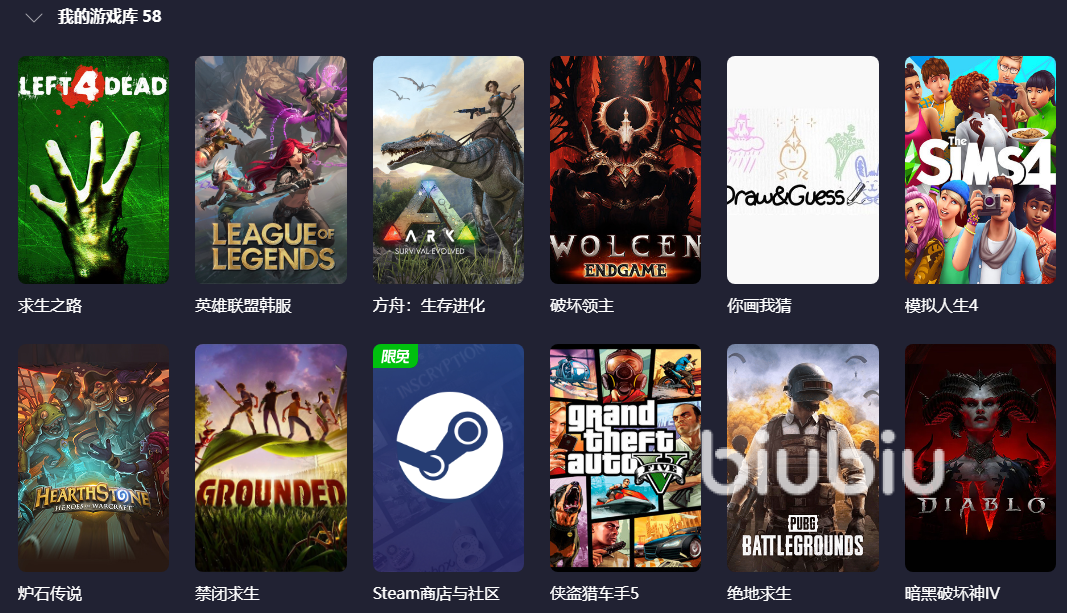Click the Steam商店与社区 label
Viewport: 1067px width, 613px height.
(436, 593)
